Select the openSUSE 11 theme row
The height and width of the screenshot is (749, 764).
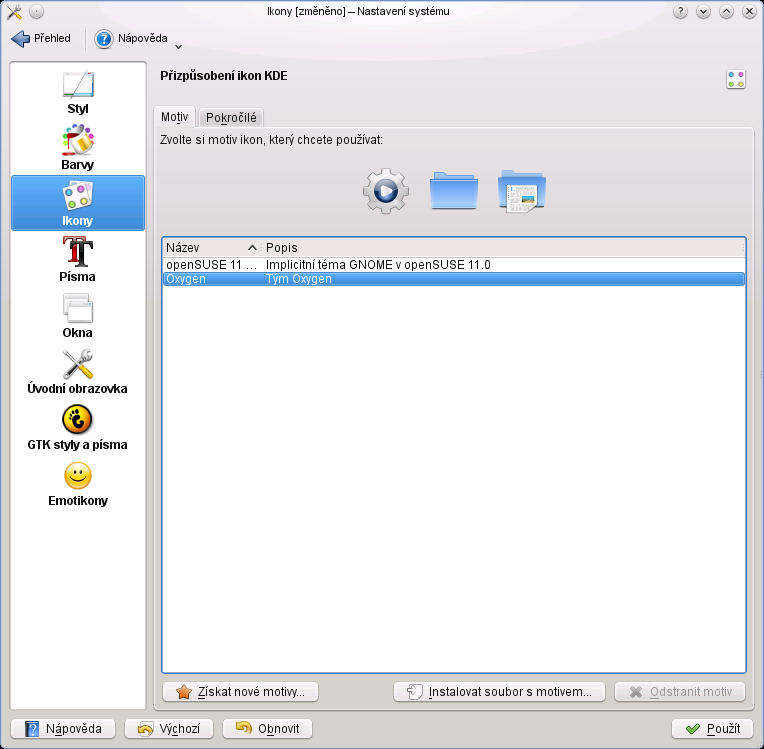tap(454, 265)
